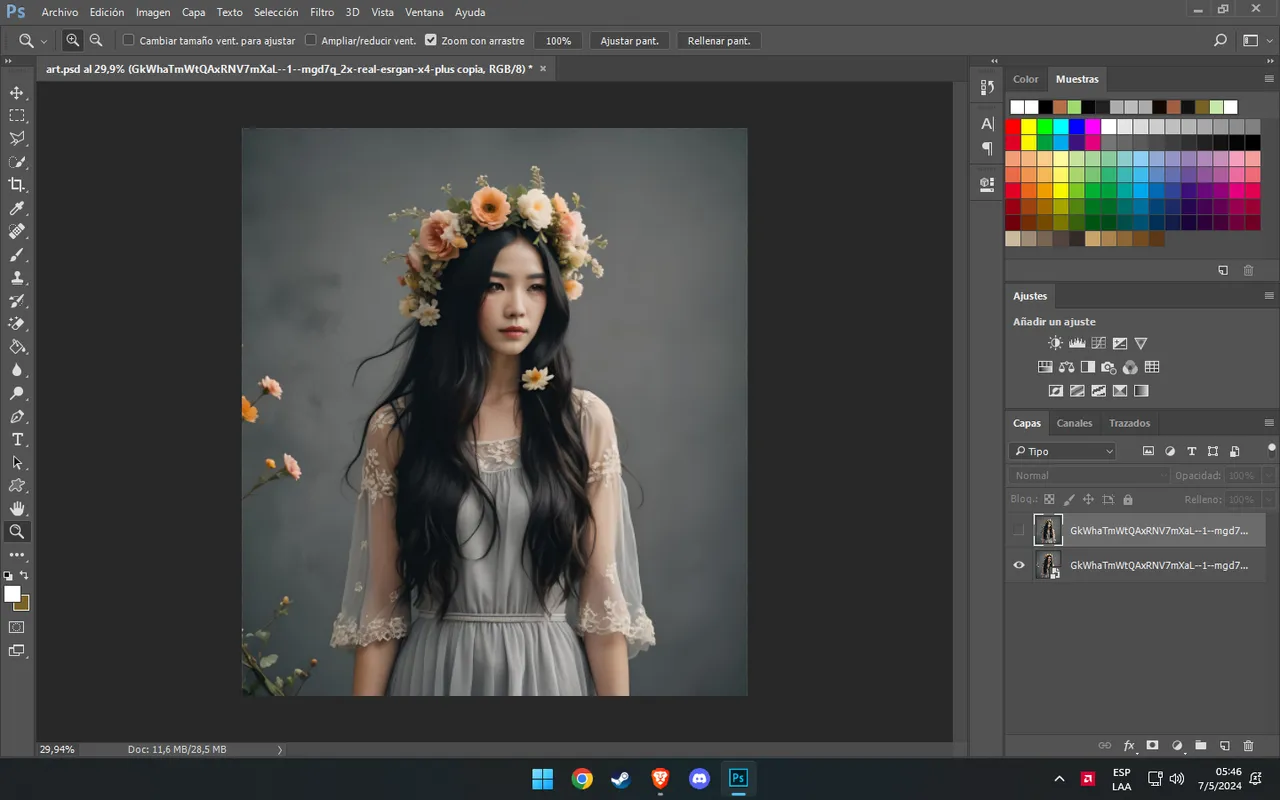Switch to the Color tab
Image resolution: width=1280 pixels, height=800 pixels.
click(x=1026, y=79)
